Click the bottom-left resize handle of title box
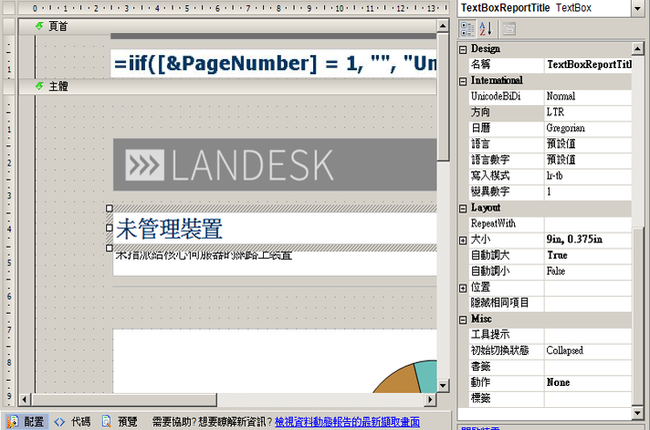 pos(109,248)
